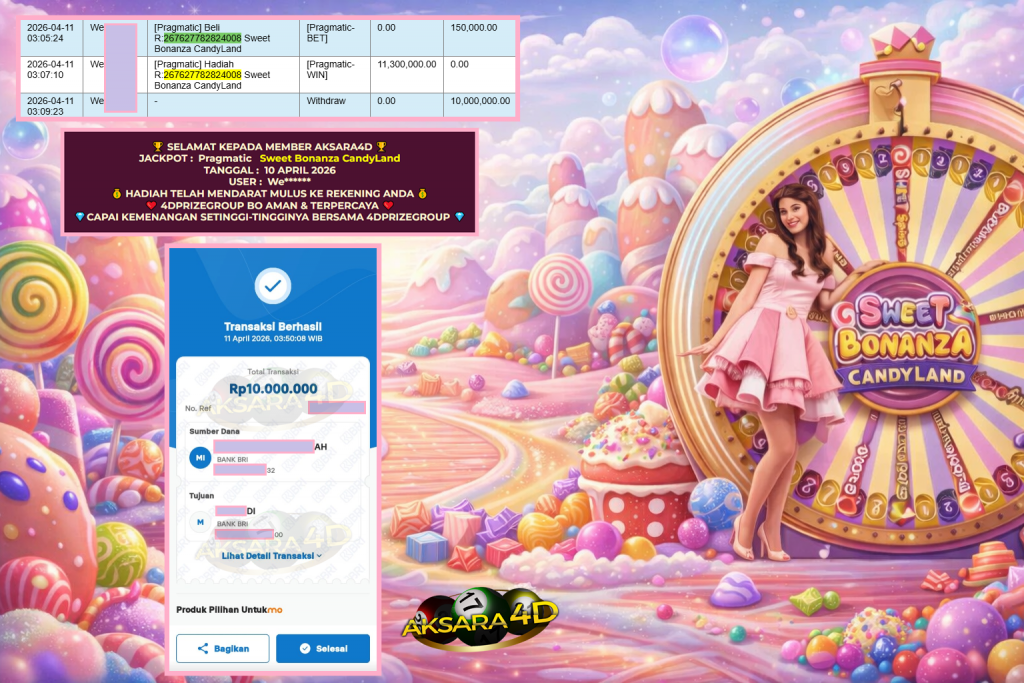Click the Rp10.000.000 total amount display

(x=272, y=387)
